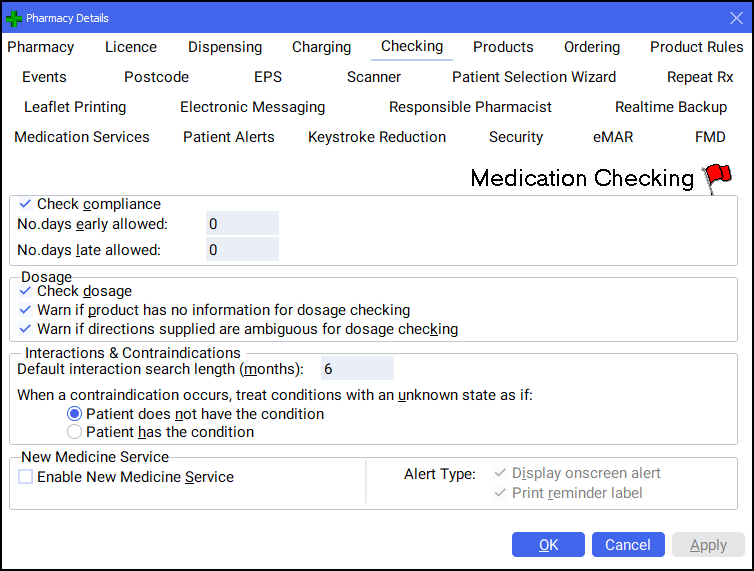The width and height of the screenshot is (754, 571).
Task: Select the Realtime Backup tab
Action: click(x=671, y=107)
